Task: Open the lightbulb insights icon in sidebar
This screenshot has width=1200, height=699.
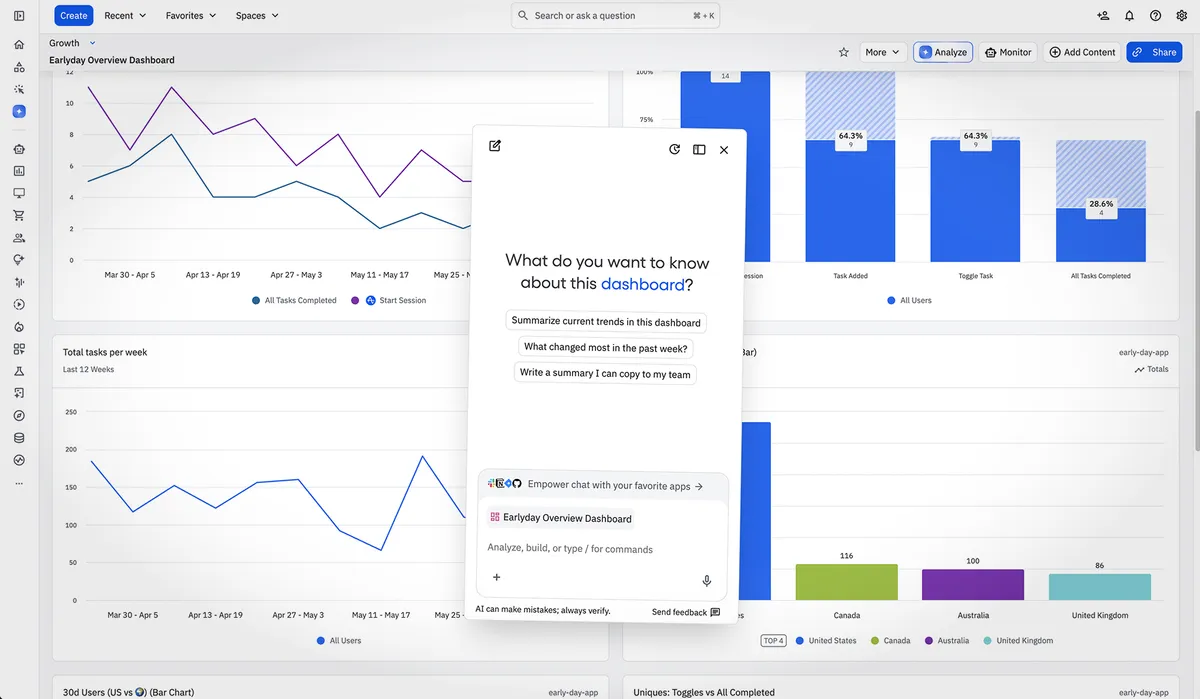Action: [x=19, y=260]
